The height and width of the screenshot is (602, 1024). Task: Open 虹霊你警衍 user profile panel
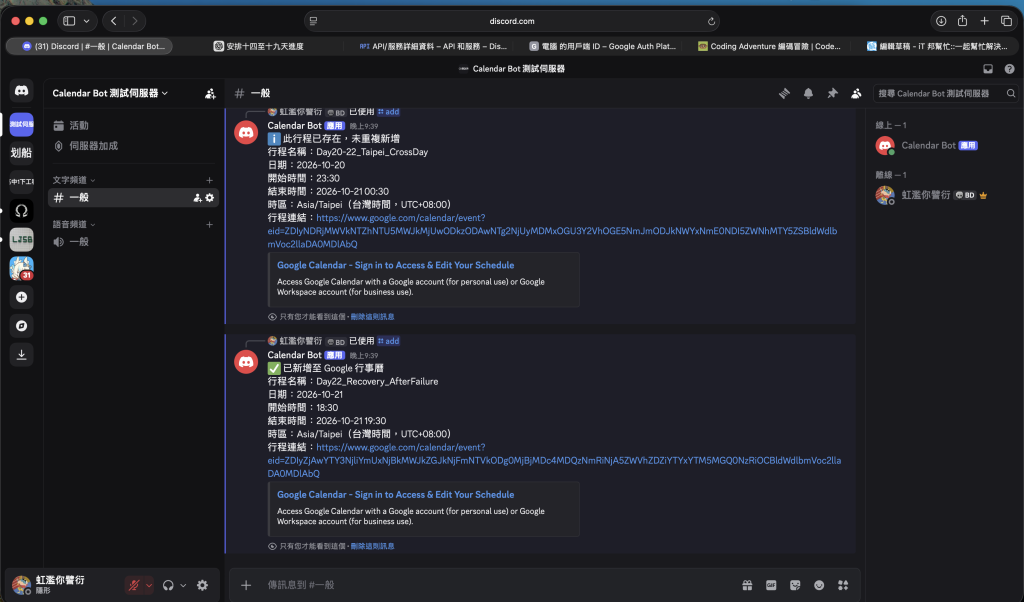click(62, 584)
